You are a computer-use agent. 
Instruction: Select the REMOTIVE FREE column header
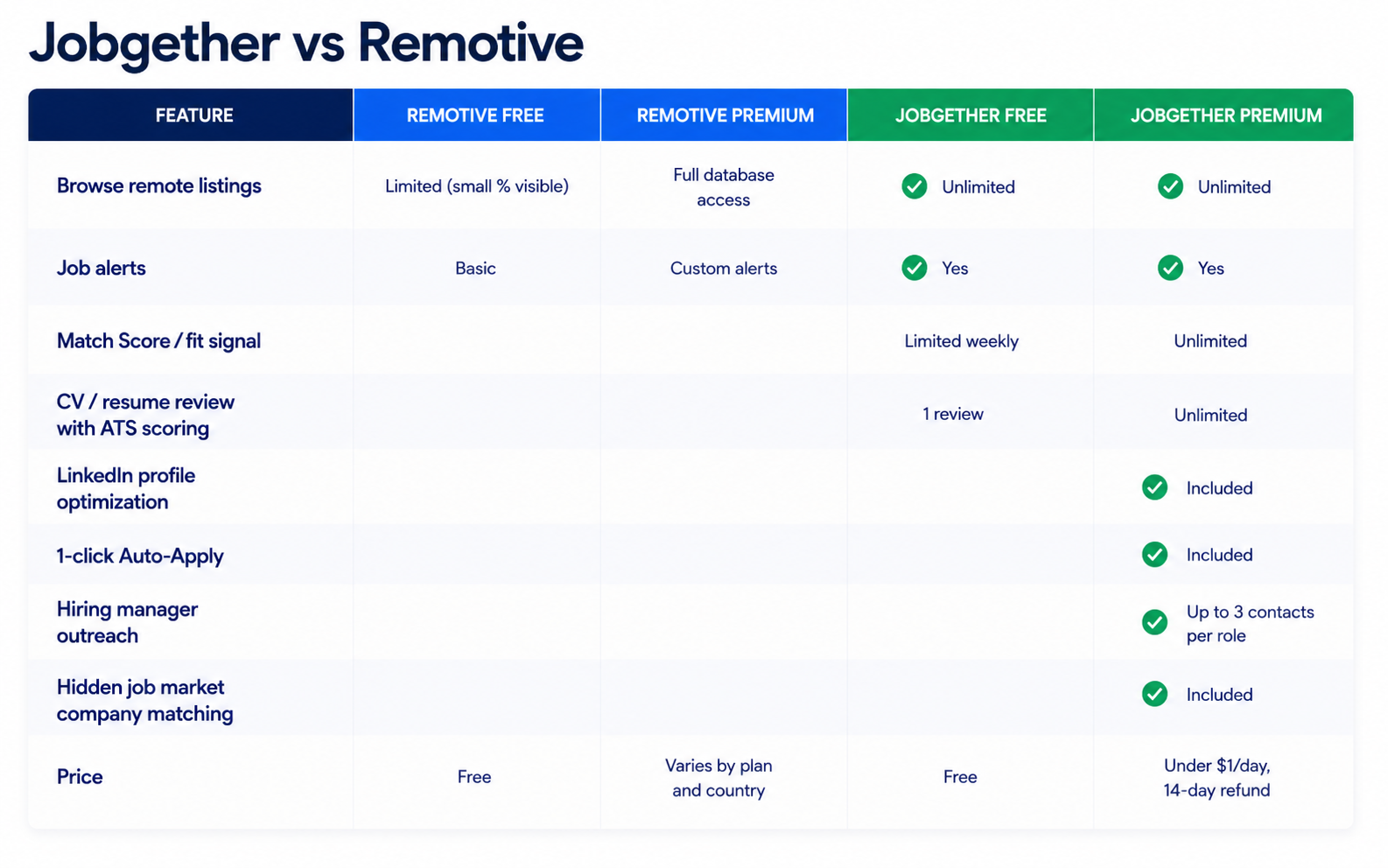coord(477,115)
